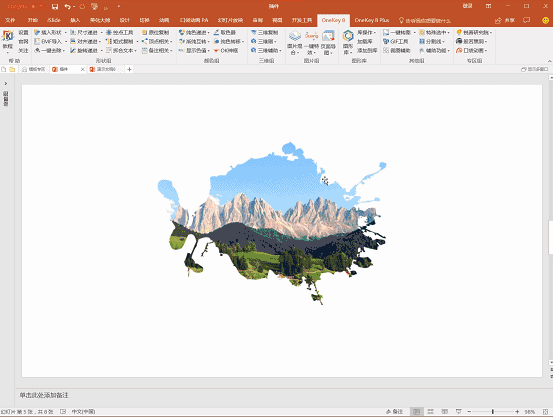Open the 文件 menu tab
The height and width of the screenshot is (417, 553).
click(10, 20)
